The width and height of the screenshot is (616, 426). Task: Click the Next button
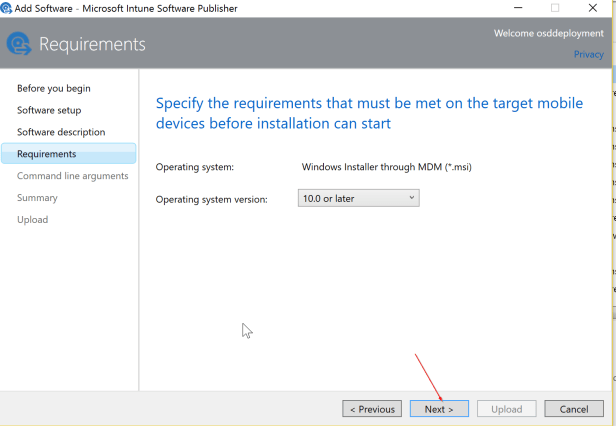coord(439,409)
